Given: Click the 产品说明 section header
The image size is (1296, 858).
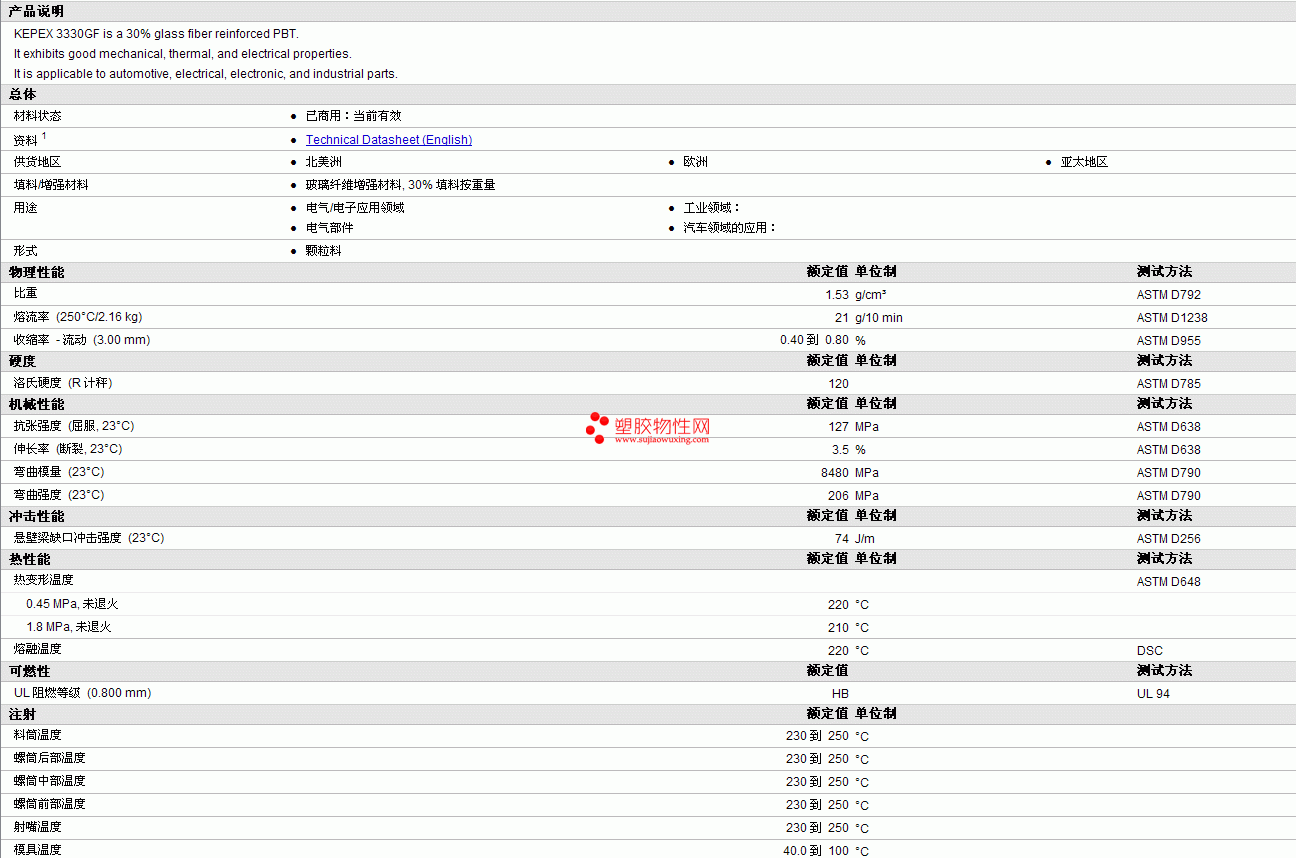Looking at the screenshot, I should [36, 11].
